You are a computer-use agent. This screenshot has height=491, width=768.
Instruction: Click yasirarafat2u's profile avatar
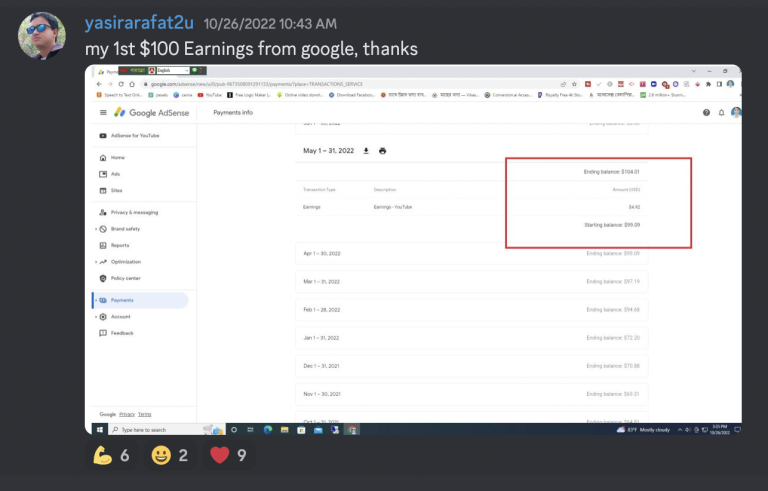pyautogui.click(x=42, y=36)
